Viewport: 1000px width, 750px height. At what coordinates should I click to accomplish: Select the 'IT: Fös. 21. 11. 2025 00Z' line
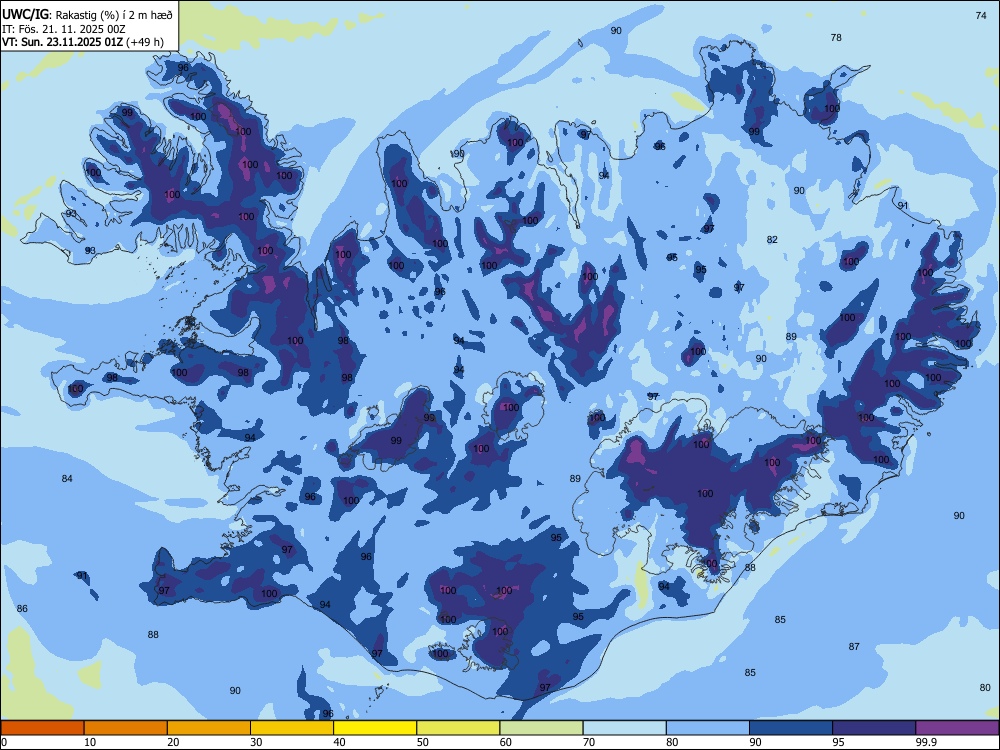[64, 29]
